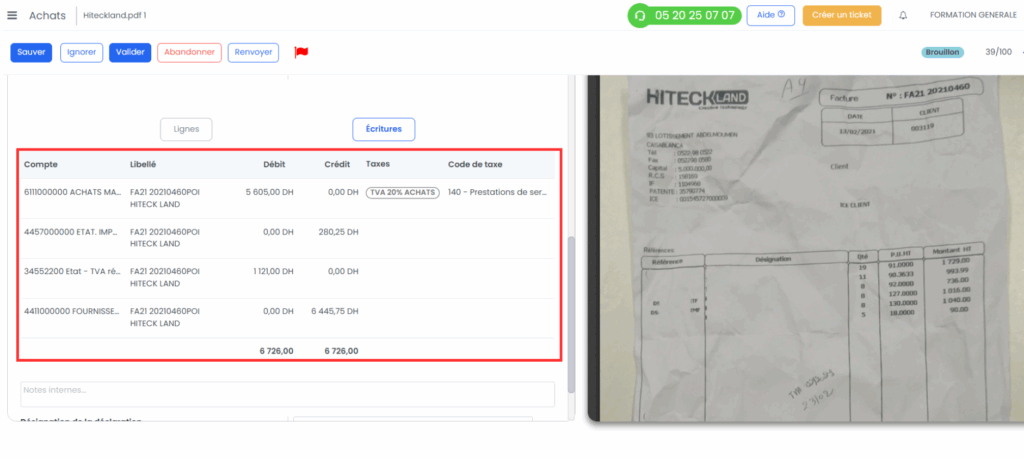Switch to the Écritures tab
This screenshot has height=459, width=1024.
pyautogui.click(x=384, y=129)
